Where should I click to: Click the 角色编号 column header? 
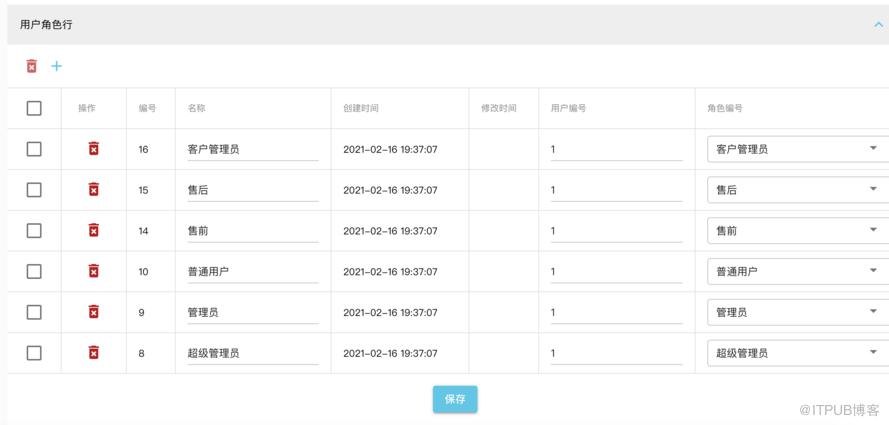[x=725, y=108]
